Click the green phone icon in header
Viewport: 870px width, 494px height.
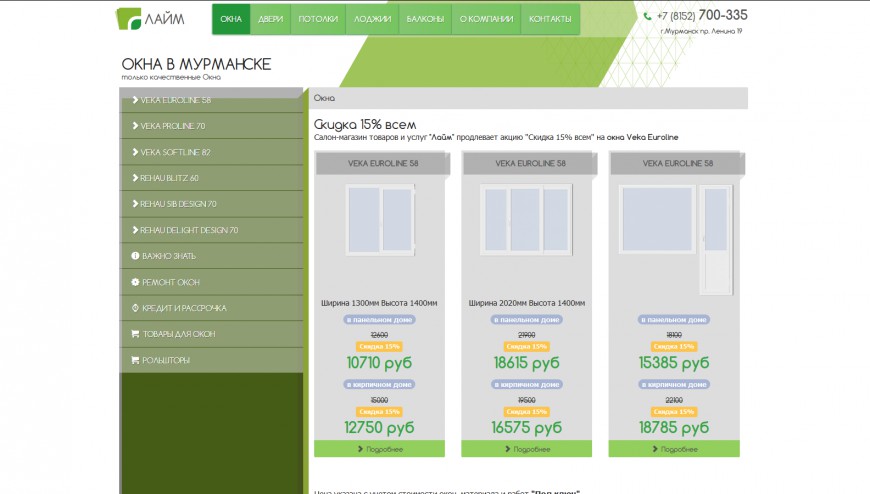coord(647,16)
